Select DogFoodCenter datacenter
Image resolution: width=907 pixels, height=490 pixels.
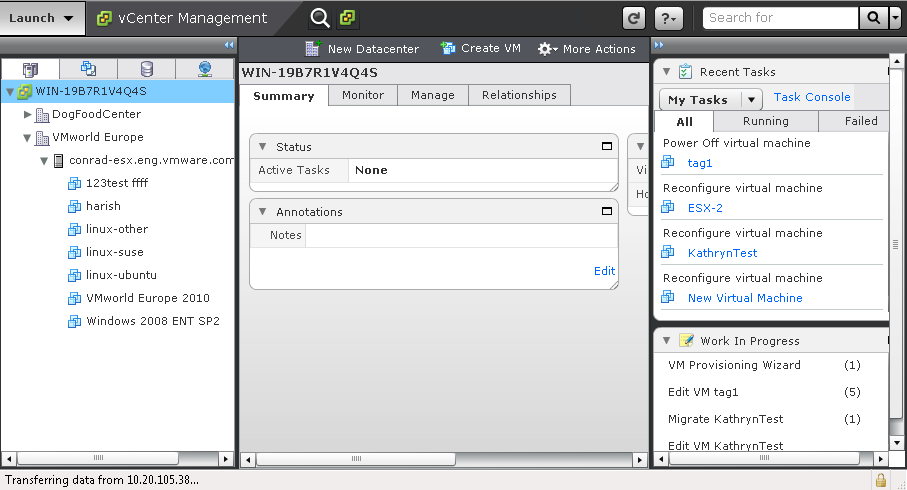[x=96, y=115]
